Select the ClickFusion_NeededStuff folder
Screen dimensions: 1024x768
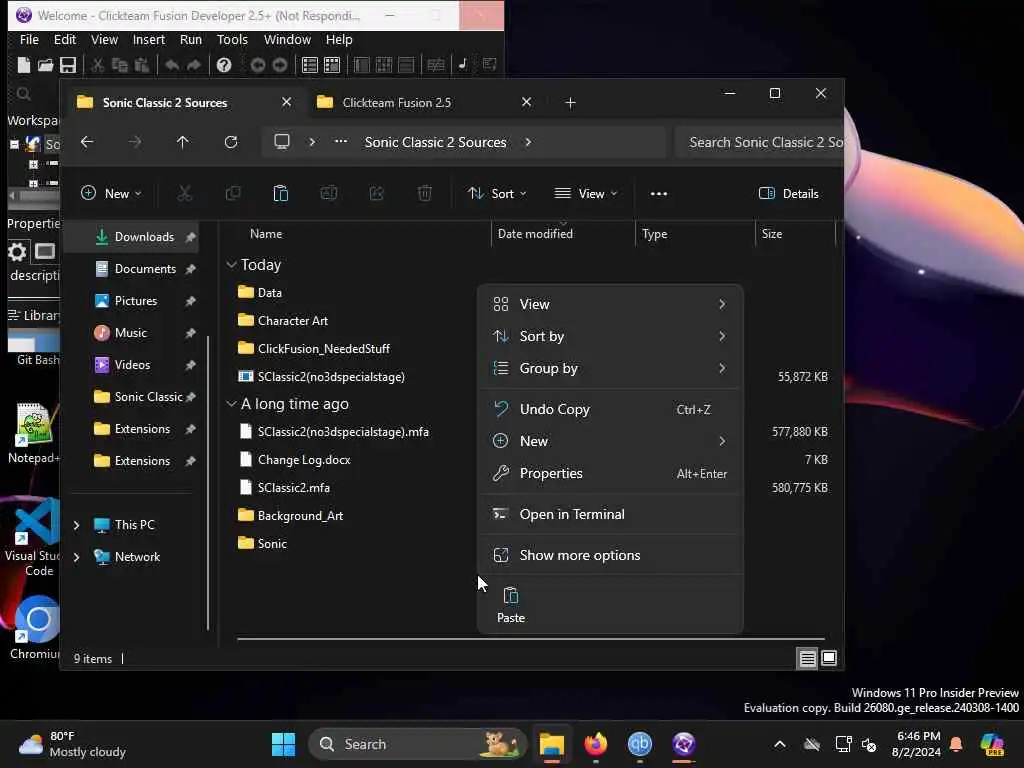(x=323, y=349)
